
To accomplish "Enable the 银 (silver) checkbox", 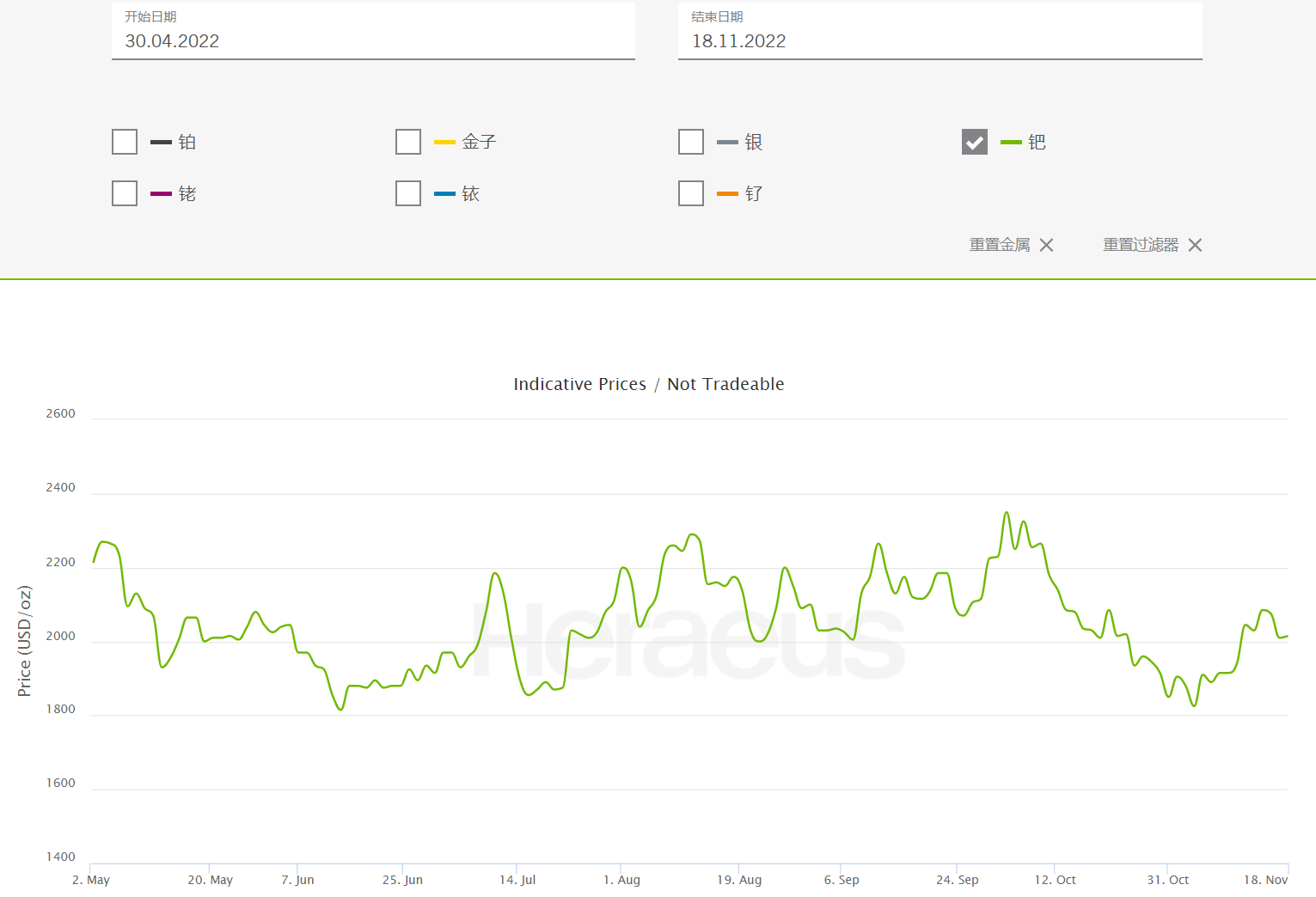I will (691, 142).
